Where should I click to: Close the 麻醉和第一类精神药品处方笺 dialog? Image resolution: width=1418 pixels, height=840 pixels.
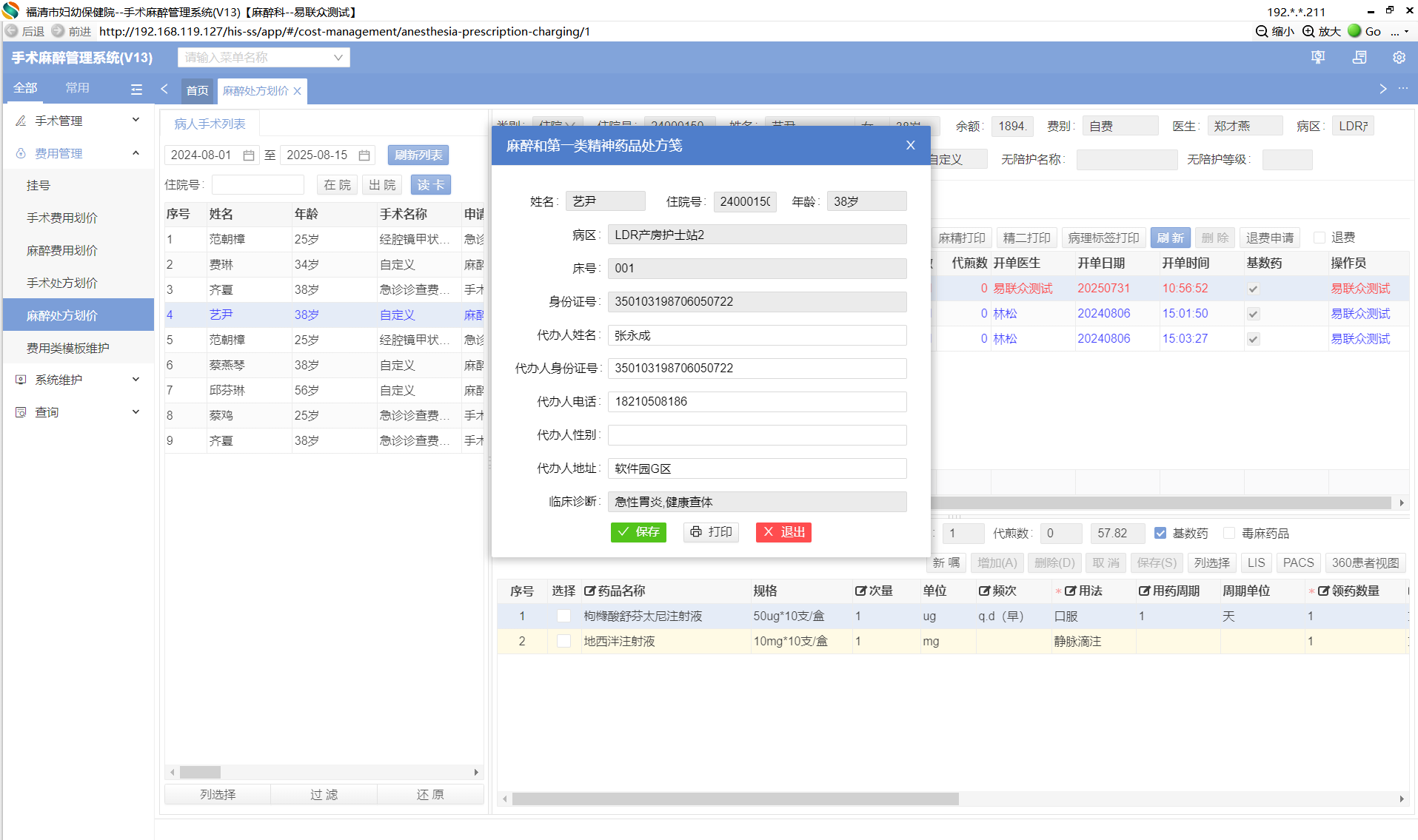tap(911, 145)
